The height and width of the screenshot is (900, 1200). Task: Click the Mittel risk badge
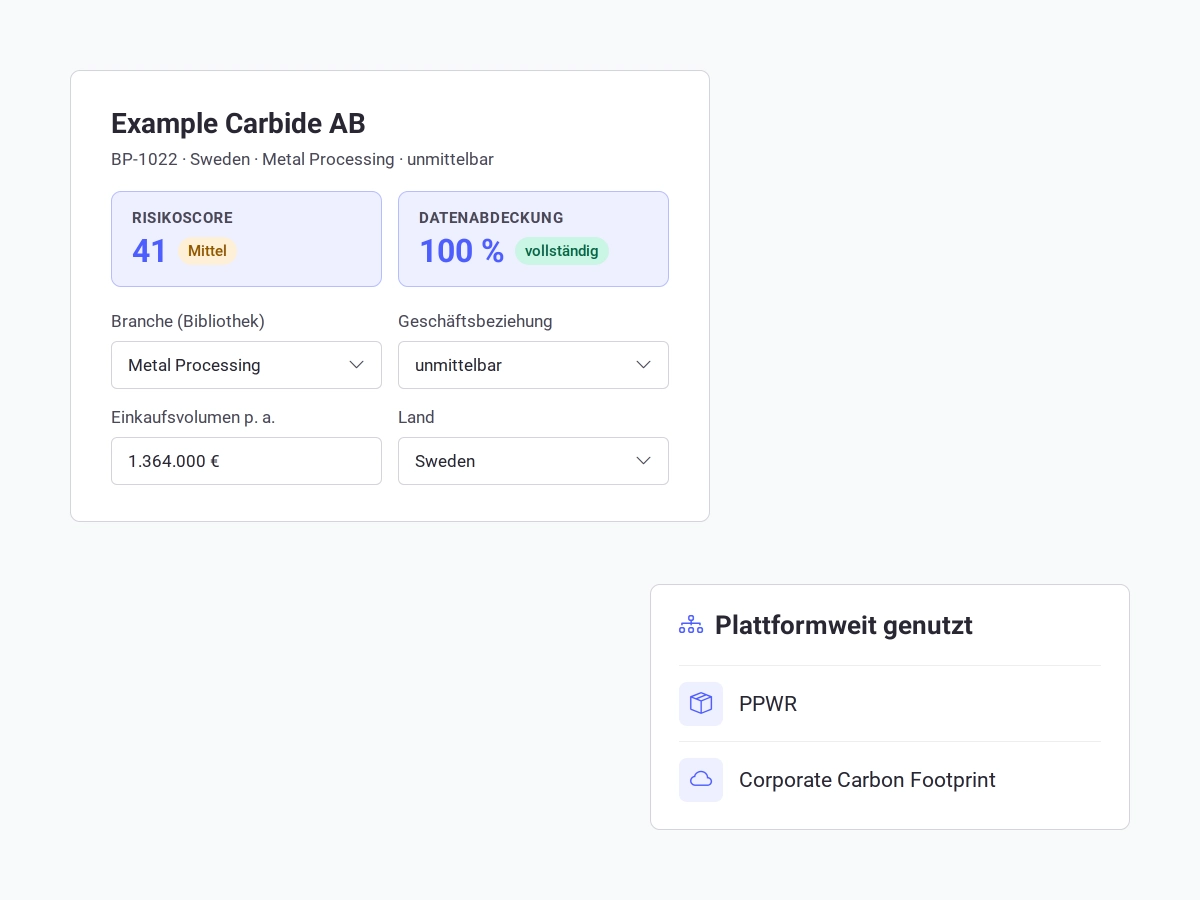[x=208, y=251]
